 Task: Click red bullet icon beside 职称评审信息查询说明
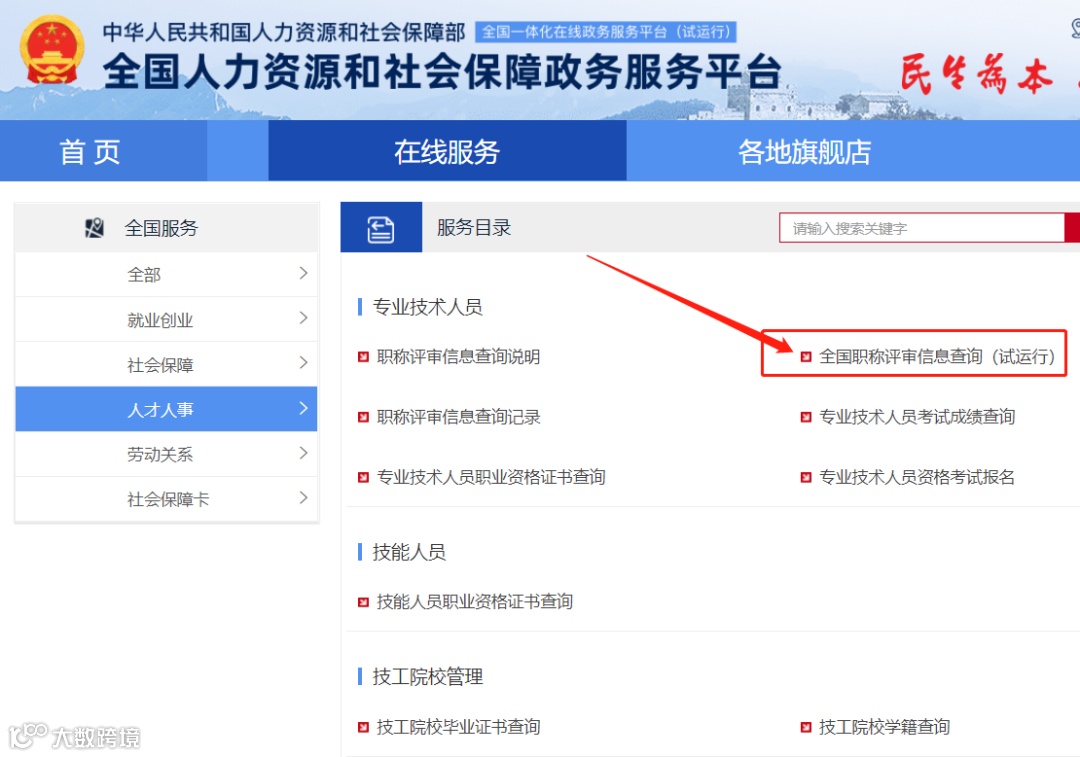click(363, 357)
